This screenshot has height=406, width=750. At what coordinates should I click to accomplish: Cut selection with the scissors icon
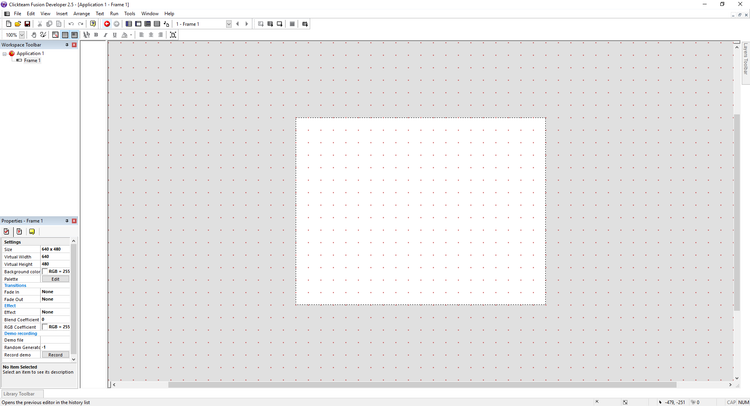coord(40,24)
